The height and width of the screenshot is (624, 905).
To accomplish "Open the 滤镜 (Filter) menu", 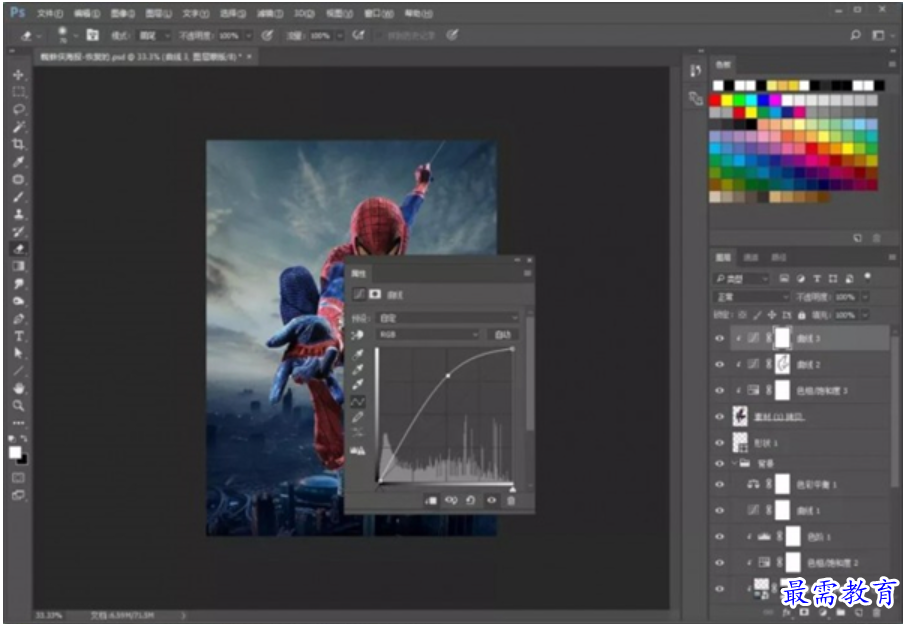I will (270, 13).
